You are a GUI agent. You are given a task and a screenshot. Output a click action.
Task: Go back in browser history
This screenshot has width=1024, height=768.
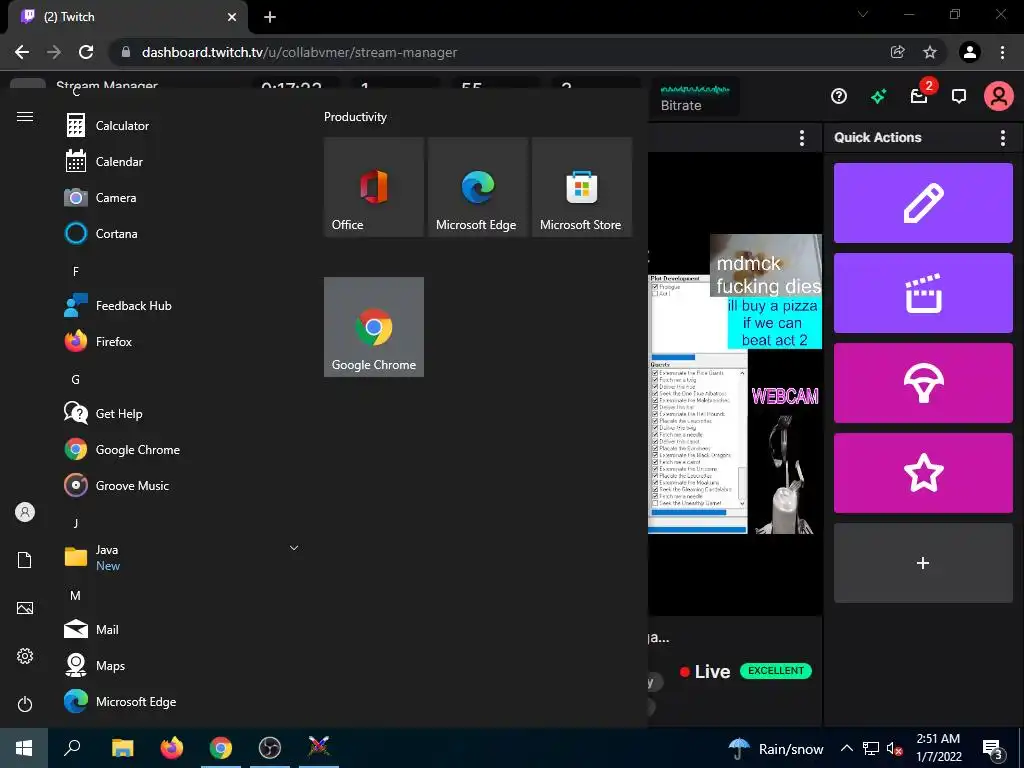coord(22,52)
